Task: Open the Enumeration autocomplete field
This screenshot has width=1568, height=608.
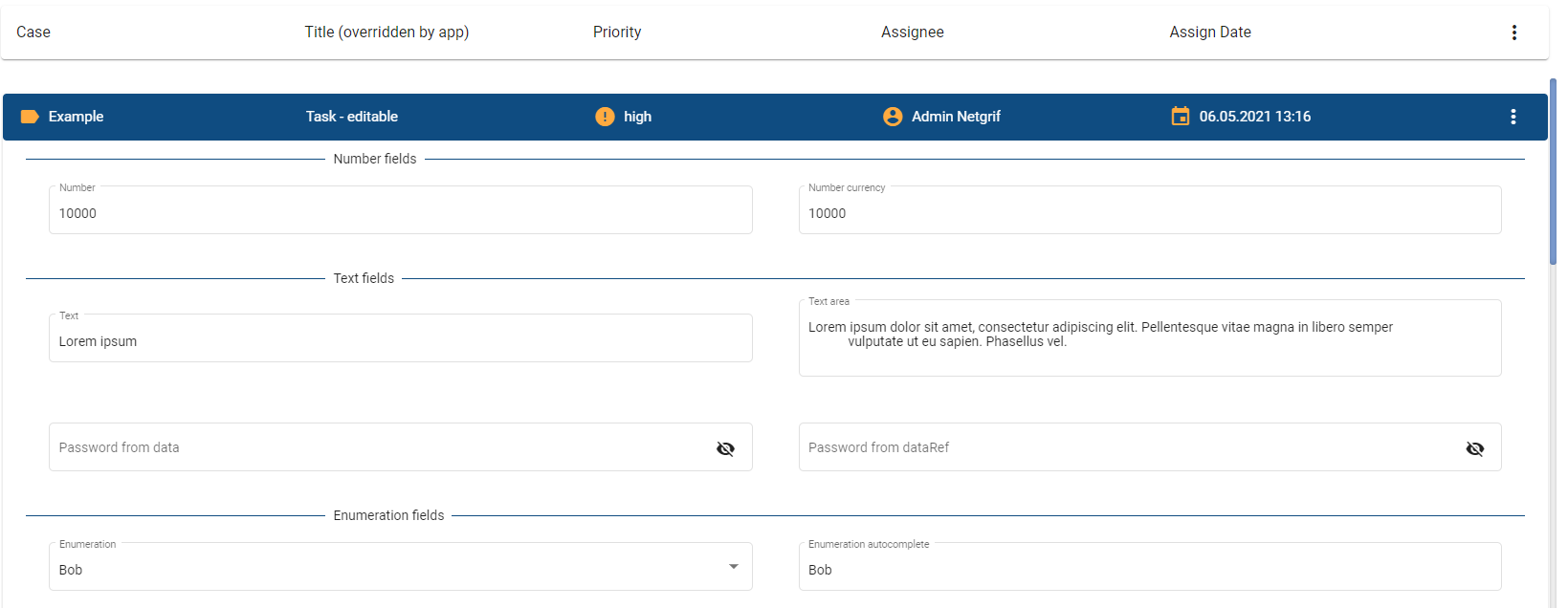Action: coord(1148,569)
